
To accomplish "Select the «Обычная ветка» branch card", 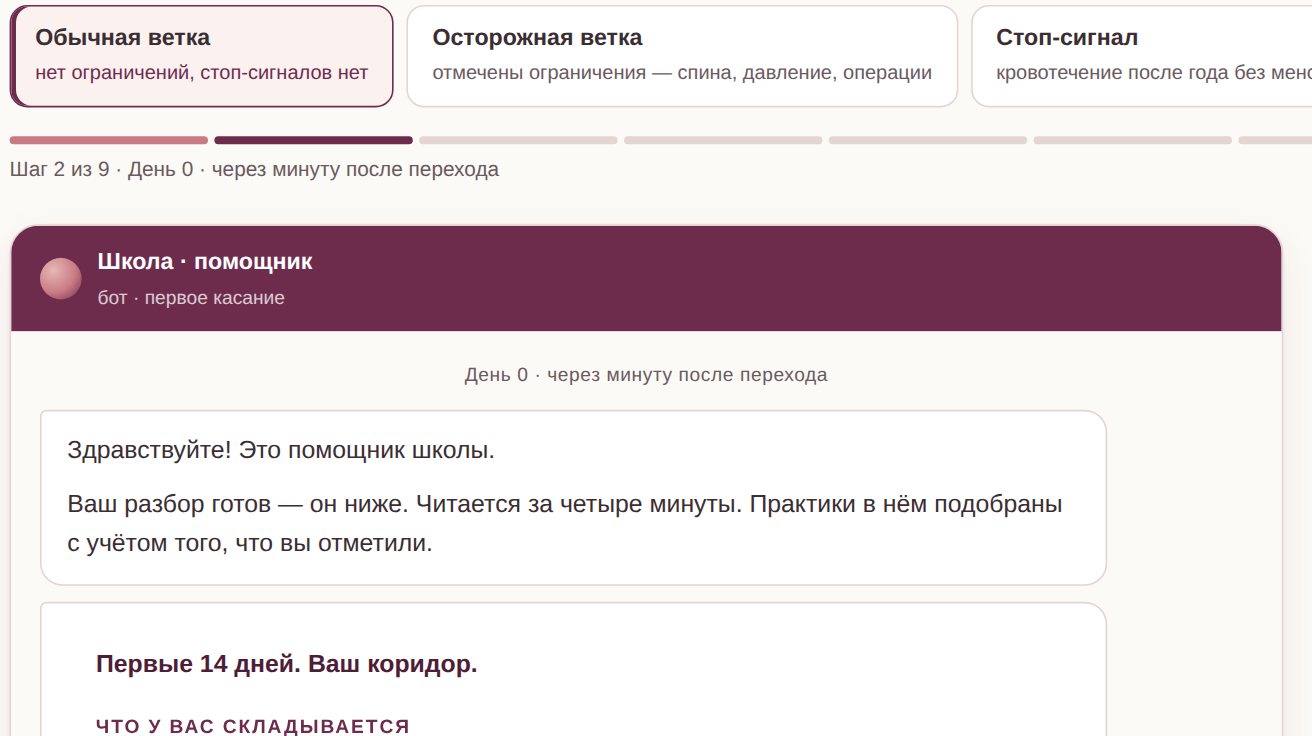I will click(202, 56).
